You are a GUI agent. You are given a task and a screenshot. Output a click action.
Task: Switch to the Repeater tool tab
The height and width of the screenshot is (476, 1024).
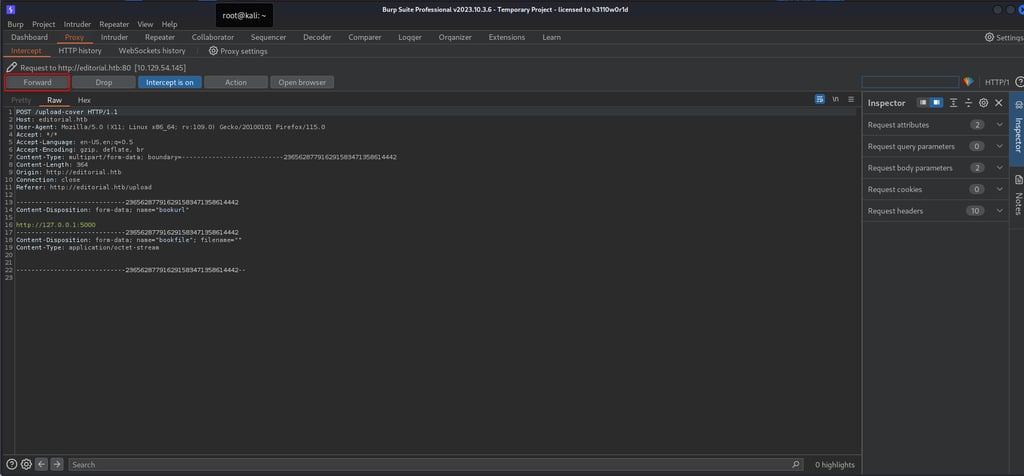(159, 37)
